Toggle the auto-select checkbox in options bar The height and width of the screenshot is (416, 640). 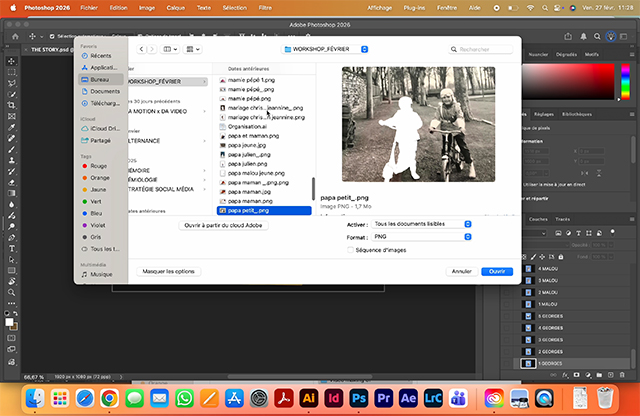[x=52, y=36]
